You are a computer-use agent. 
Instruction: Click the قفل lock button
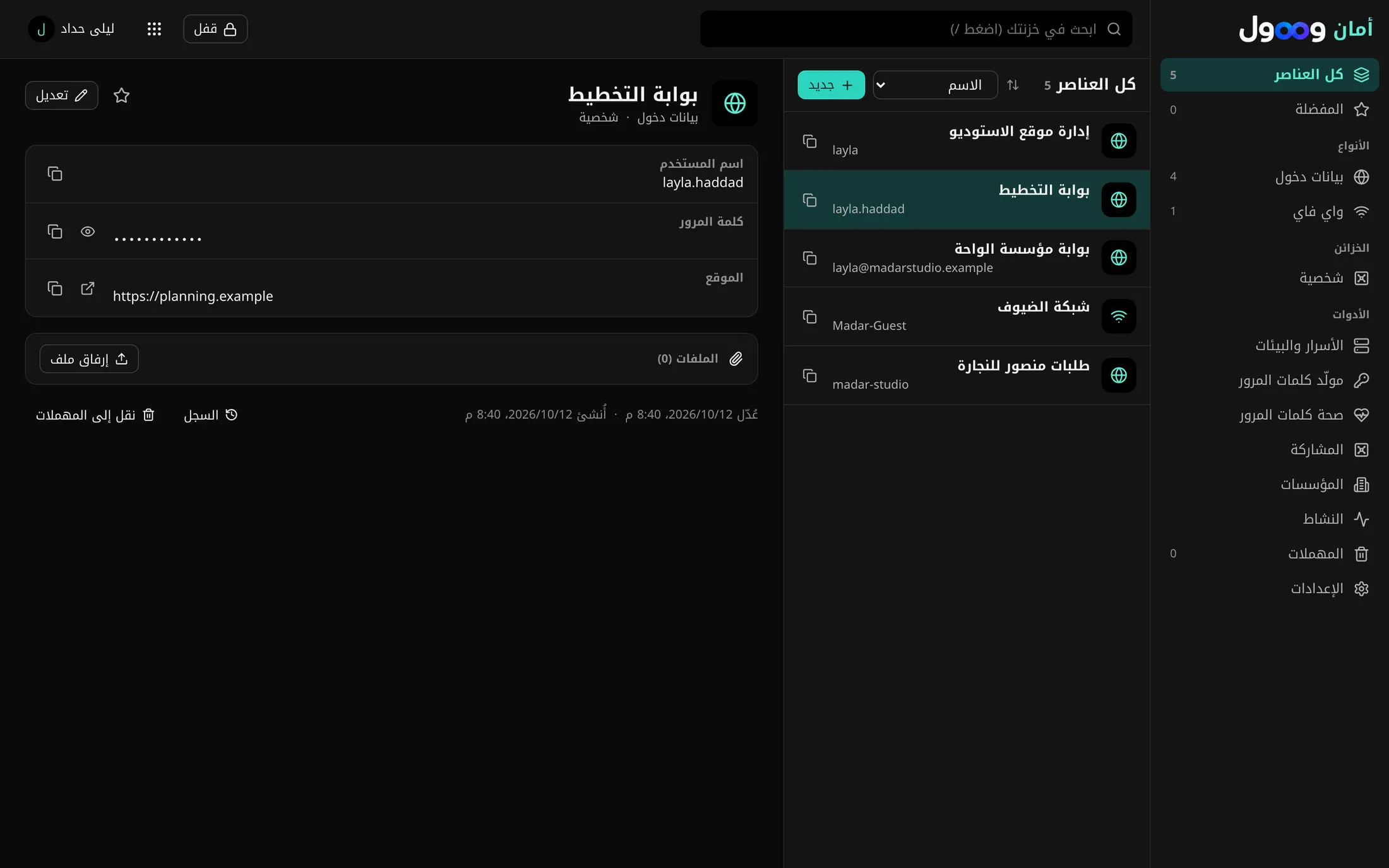point(215,29)
